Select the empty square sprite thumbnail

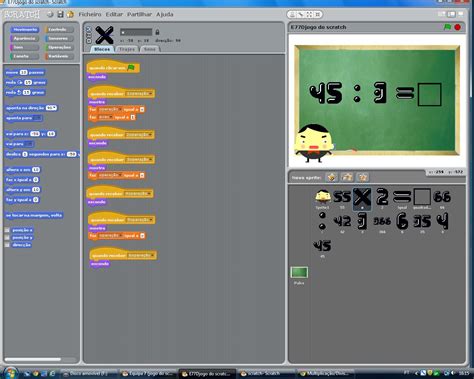tap(422, 199)
